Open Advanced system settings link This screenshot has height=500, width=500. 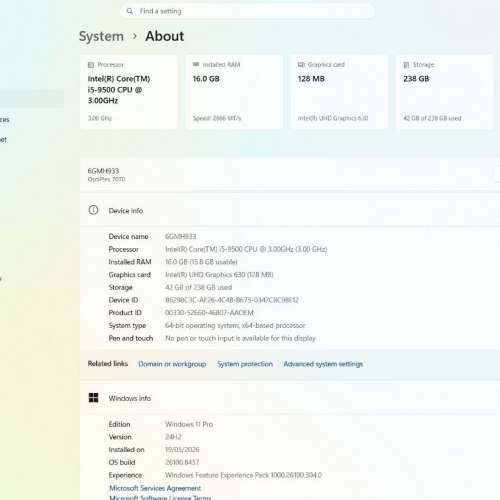pos(323,364)
